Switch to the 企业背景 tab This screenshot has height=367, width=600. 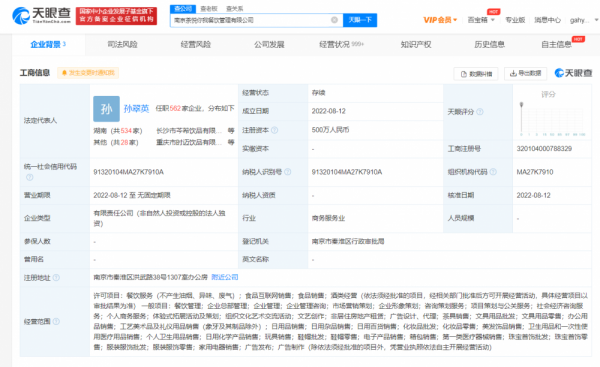tap(48, 44)
